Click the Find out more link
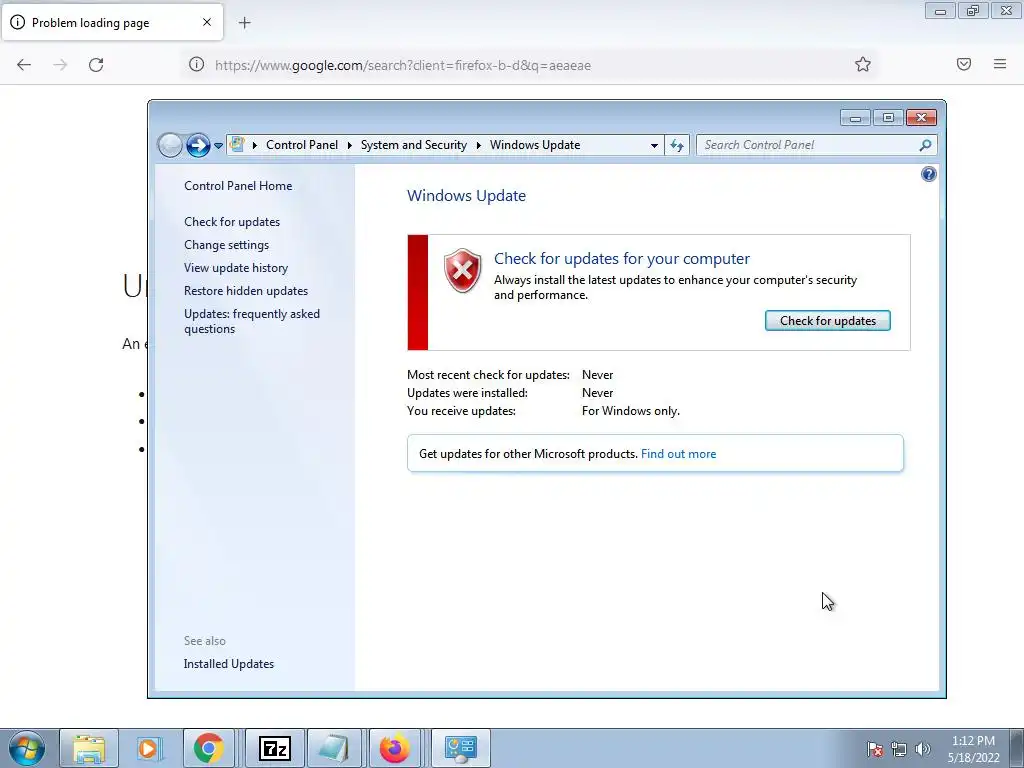This screenshot has height=768, width=1024. 679,454
